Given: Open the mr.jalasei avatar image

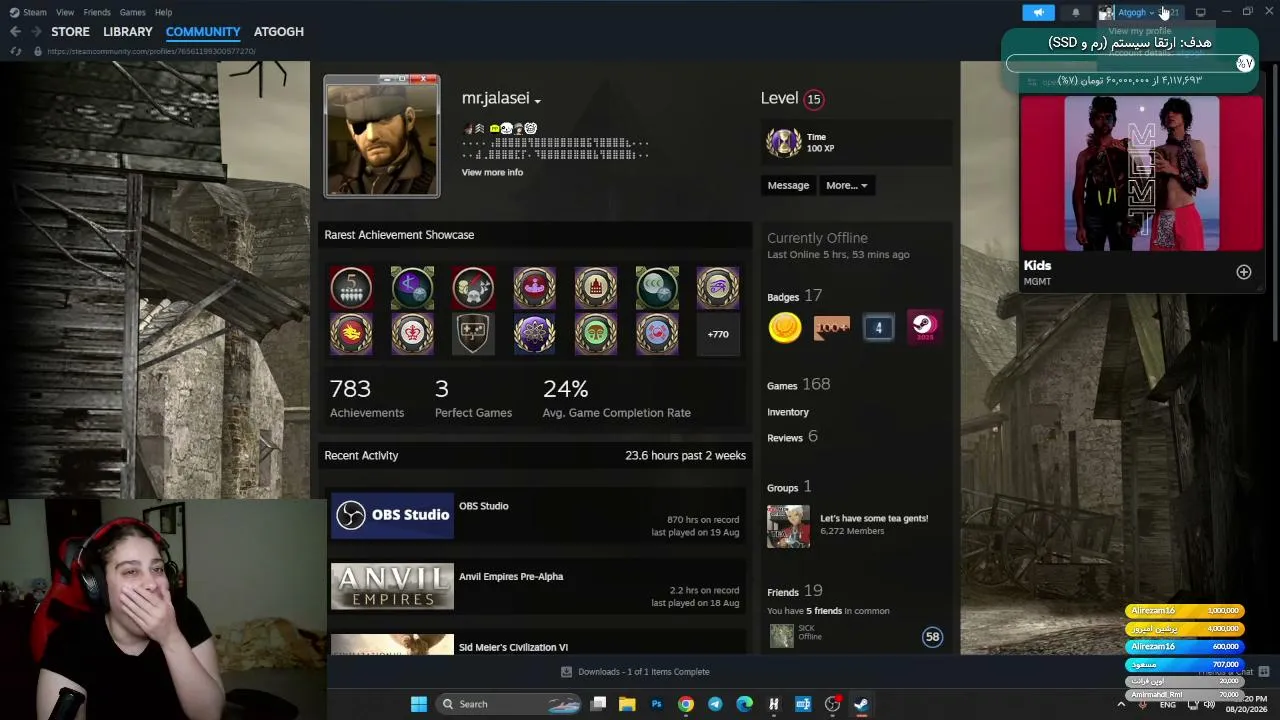Looking at the screenshot, I should (x=381, y=137).
